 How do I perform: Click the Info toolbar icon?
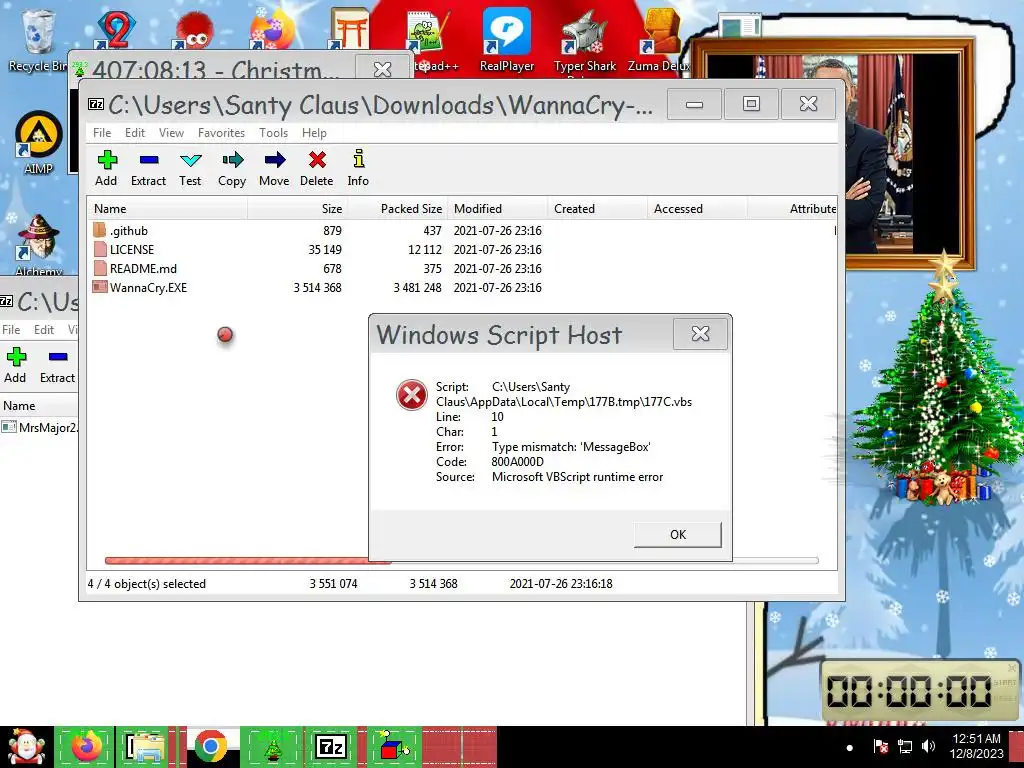[x=359, y=159]
